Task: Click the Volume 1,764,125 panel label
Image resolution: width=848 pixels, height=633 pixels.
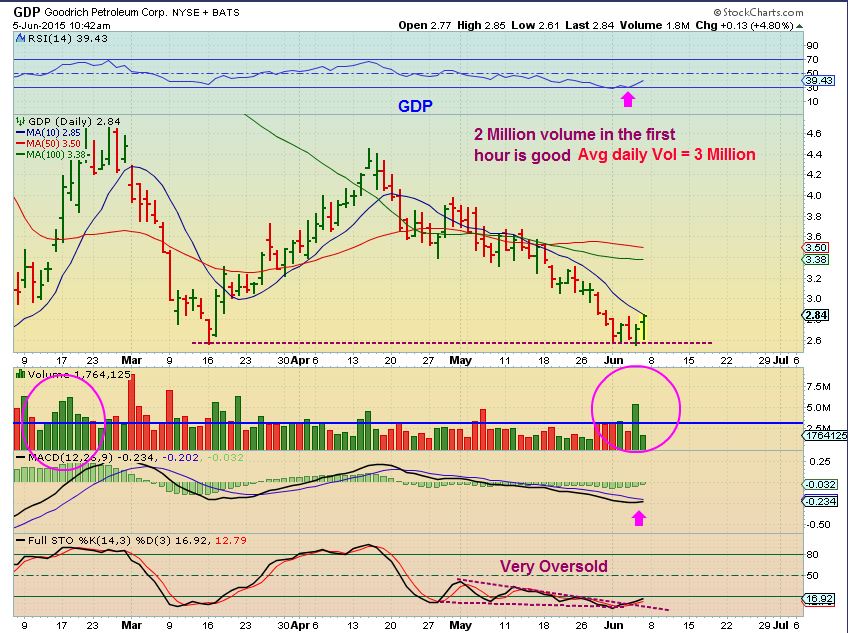Action: tap(80, 374)
